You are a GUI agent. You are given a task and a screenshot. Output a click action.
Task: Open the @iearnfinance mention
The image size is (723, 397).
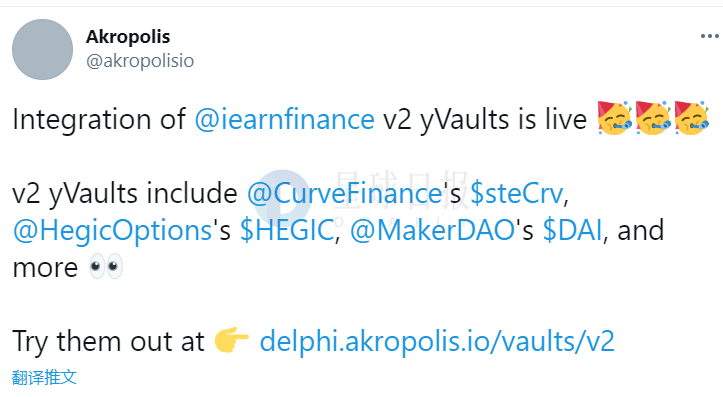pos(284,119)
